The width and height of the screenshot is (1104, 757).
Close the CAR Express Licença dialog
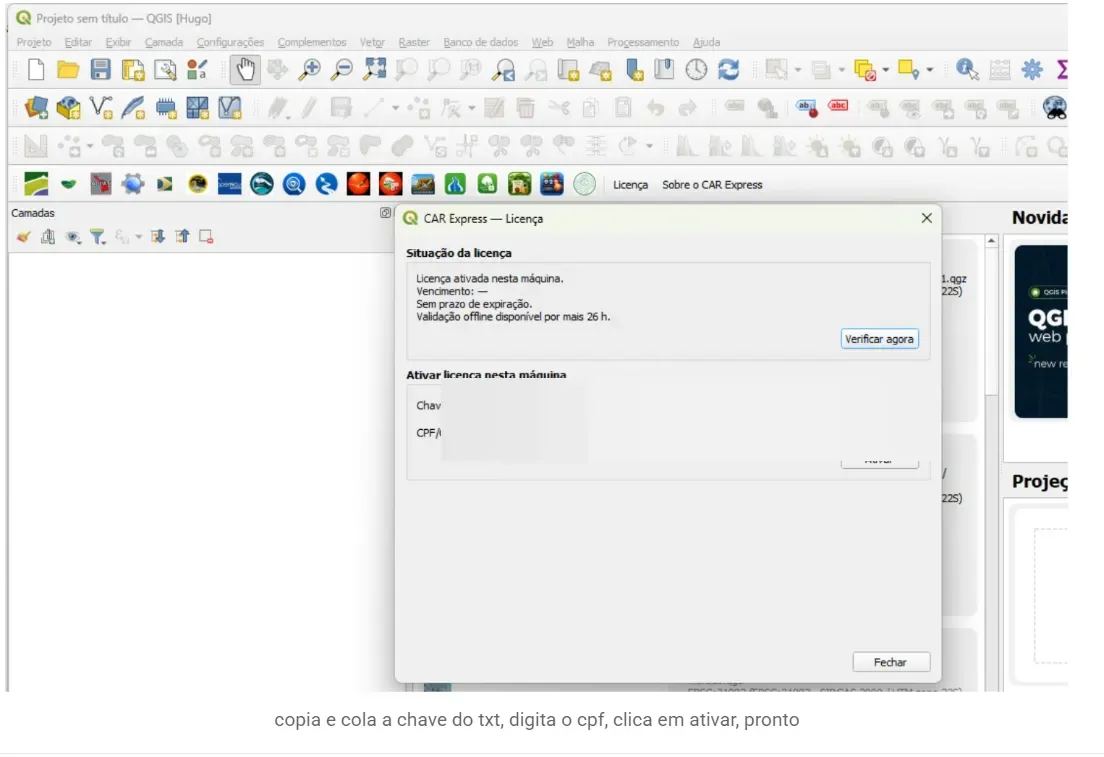pyautogui.click(x=927, y=218)
